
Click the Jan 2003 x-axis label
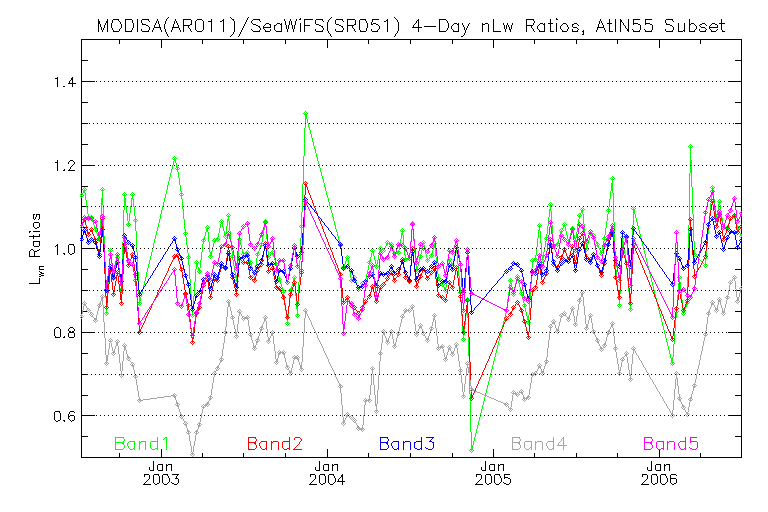pyautogui.click(x=161, y=473)
